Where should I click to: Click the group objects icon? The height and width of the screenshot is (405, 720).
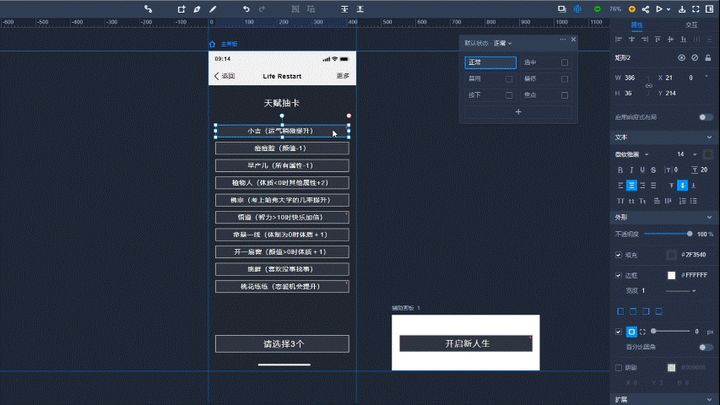(295, 9)
